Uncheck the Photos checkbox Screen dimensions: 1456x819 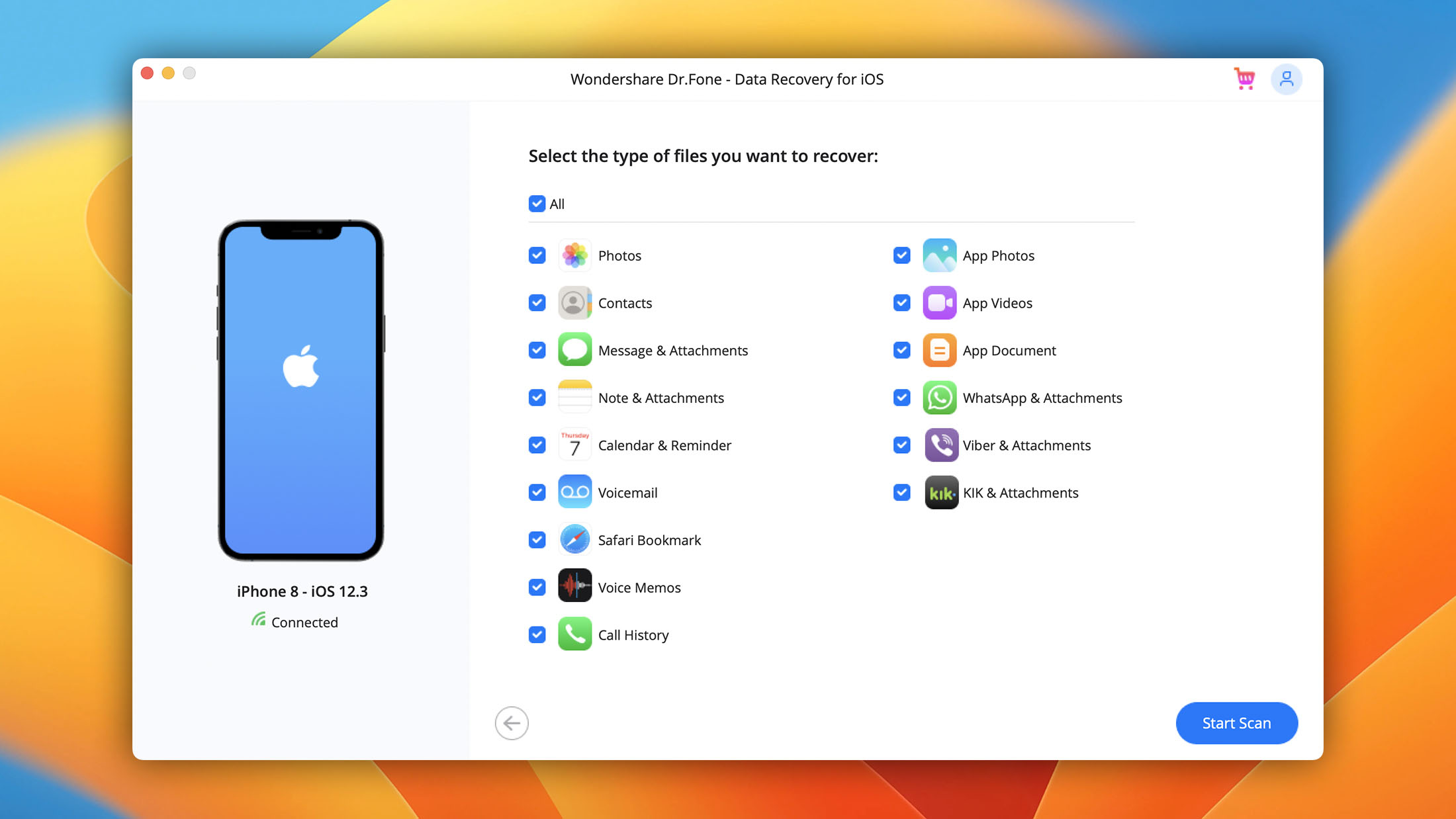tap(537, 255)
